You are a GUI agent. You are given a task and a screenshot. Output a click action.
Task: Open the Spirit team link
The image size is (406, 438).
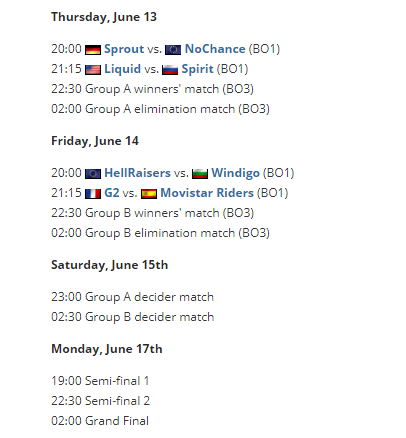pyautogui.click(x=197, y=69)
